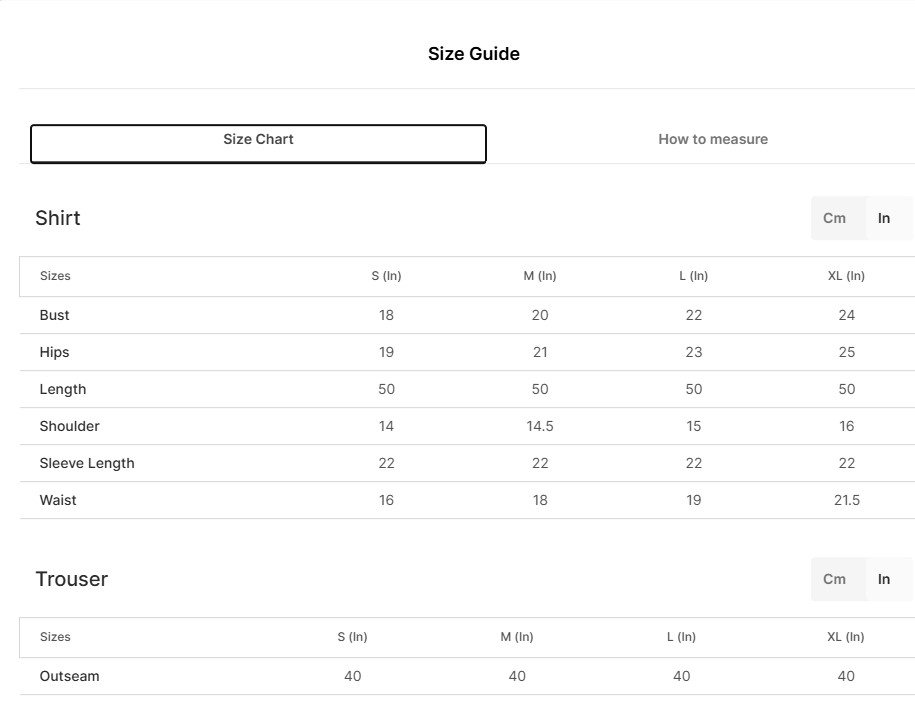Viewport: 915px width, 722px height.
Task: Click the Trouser M (In) column header
Action: (x=517, y=637)
